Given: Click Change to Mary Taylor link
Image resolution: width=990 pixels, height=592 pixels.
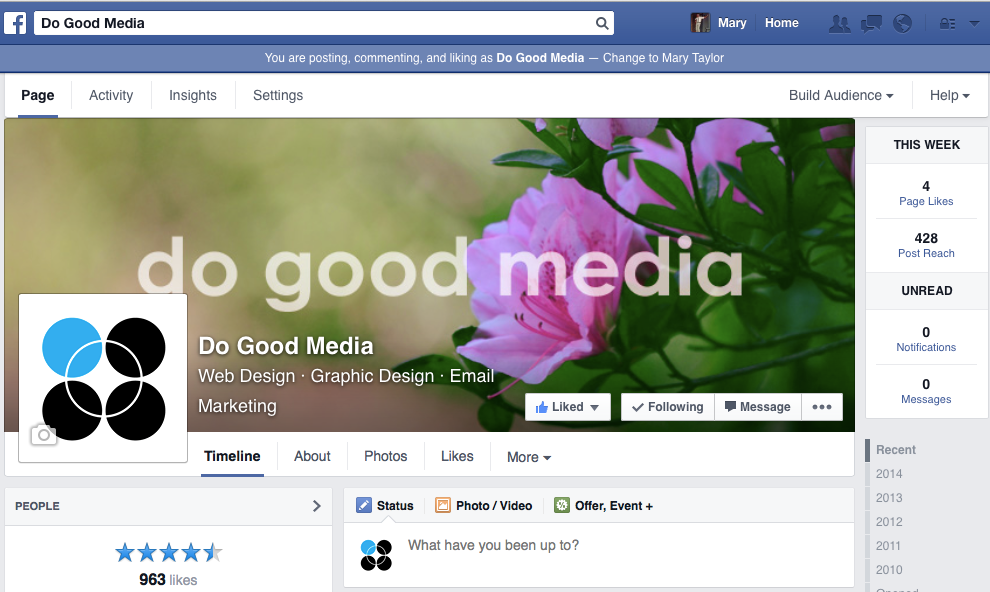Looking at the screenshot, I should pyautogui.click(x=663, y=57).
